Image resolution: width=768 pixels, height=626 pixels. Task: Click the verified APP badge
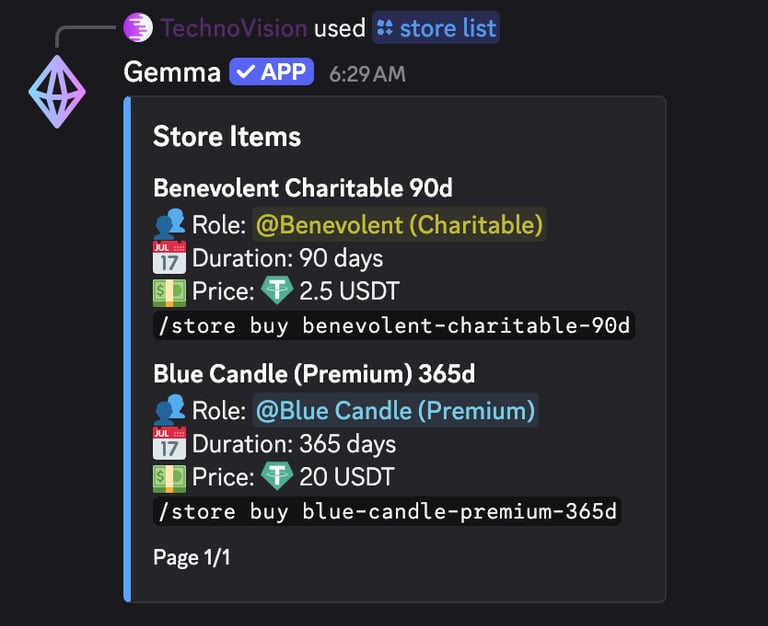click(271, 73)
